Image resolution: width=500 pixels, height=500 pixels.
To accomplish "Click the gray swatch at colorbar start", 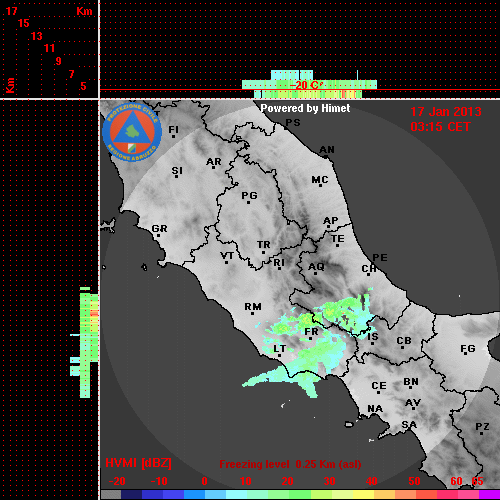I will 111,495.
